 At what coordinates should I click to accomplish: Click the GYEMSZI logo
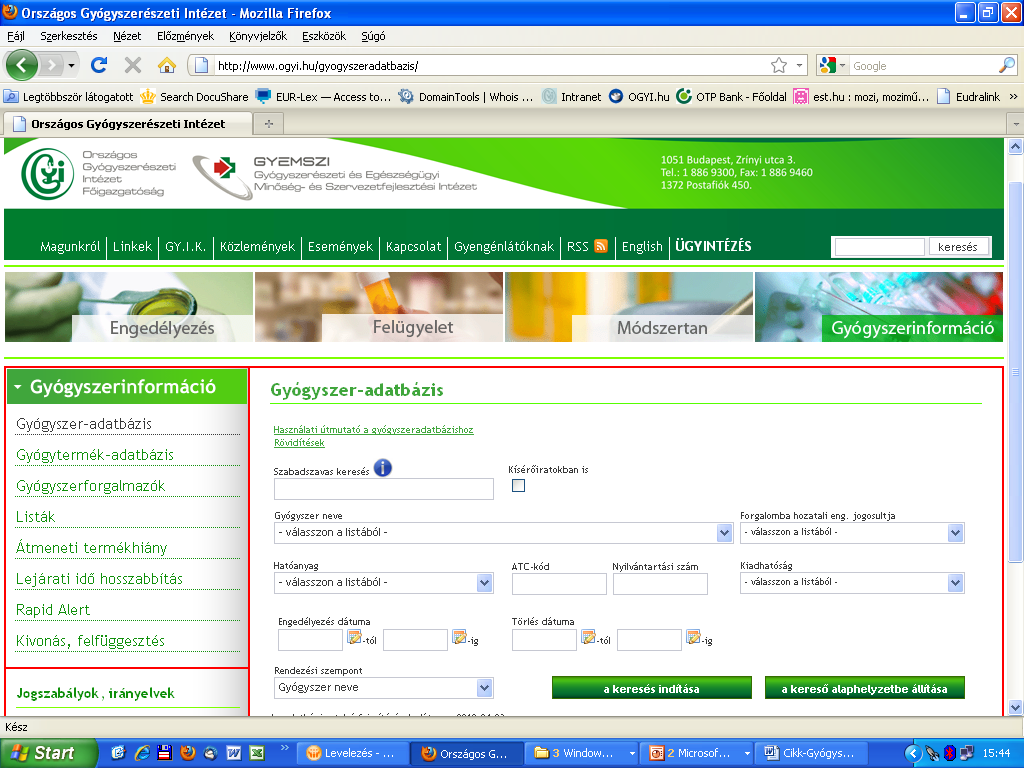pos(223,175)
